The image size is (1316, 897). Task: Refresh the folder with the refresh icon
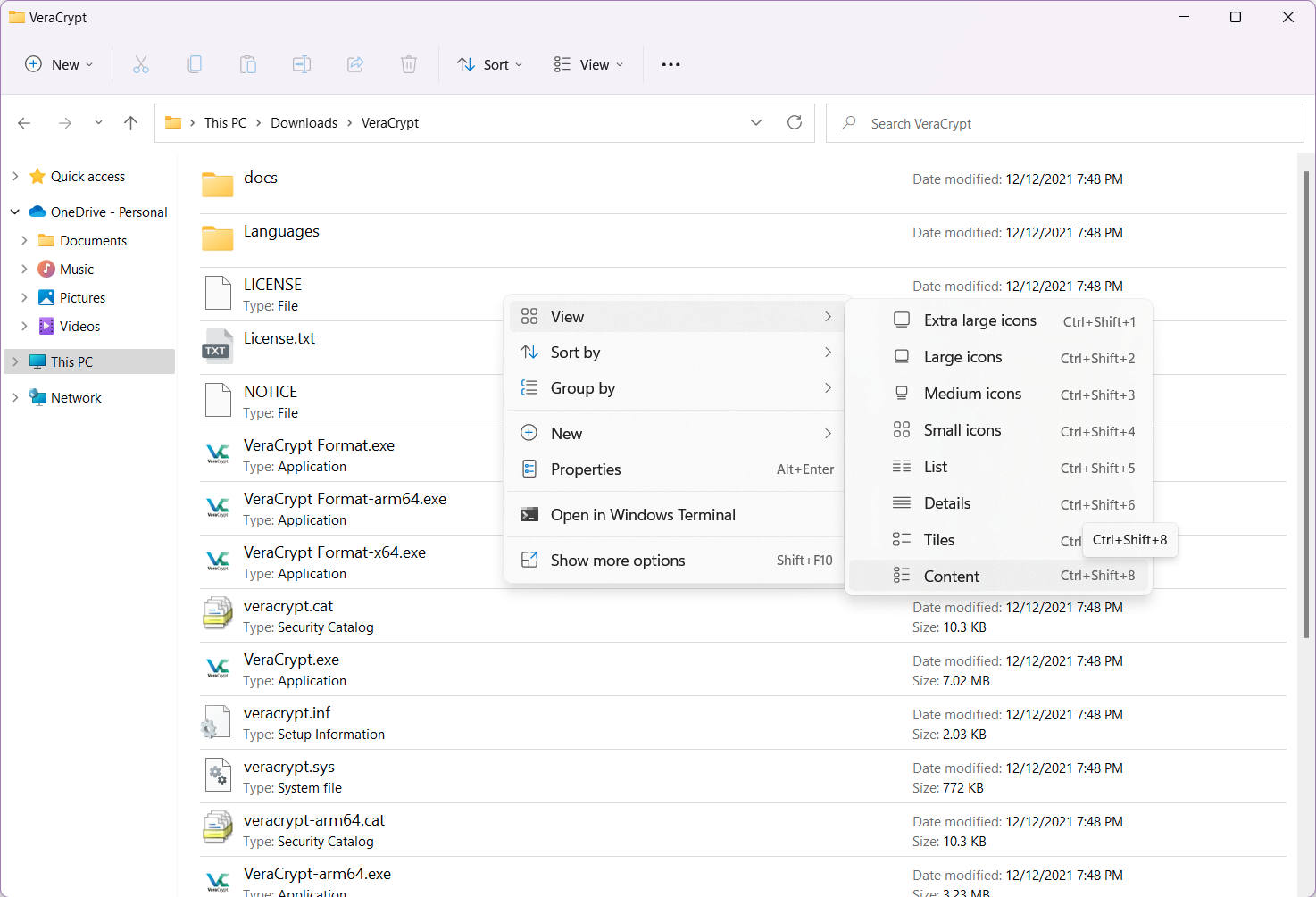[x=795, y=122]
